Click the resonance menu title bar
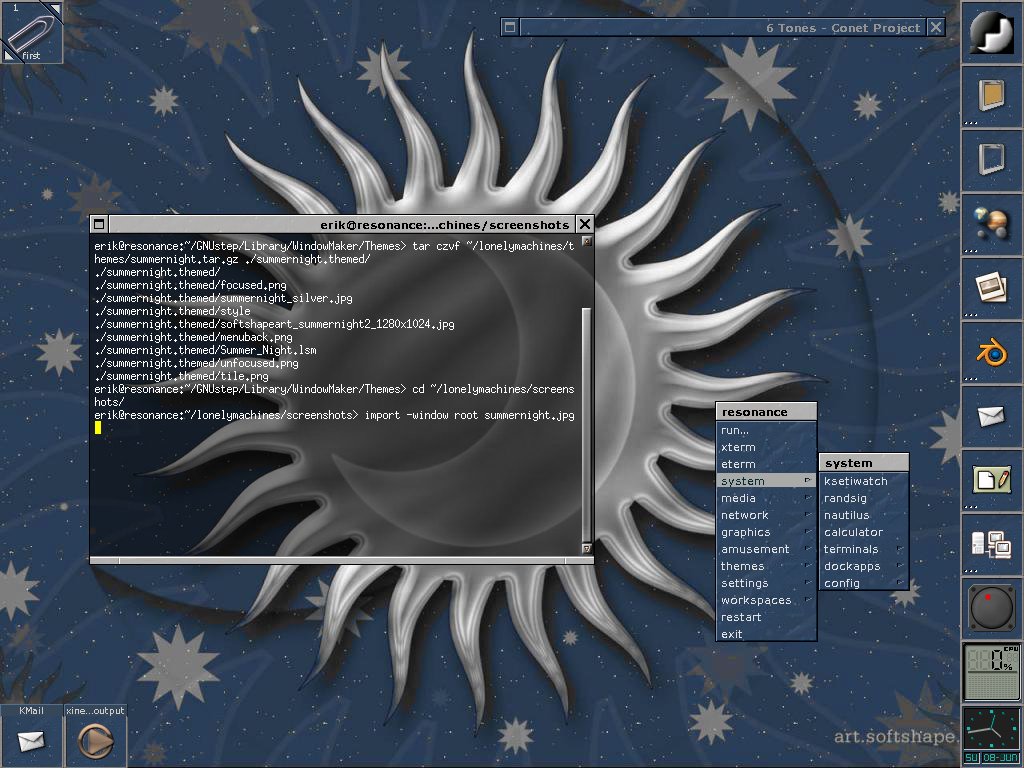Screen dimensions: 1024x768 click(767, 411)
